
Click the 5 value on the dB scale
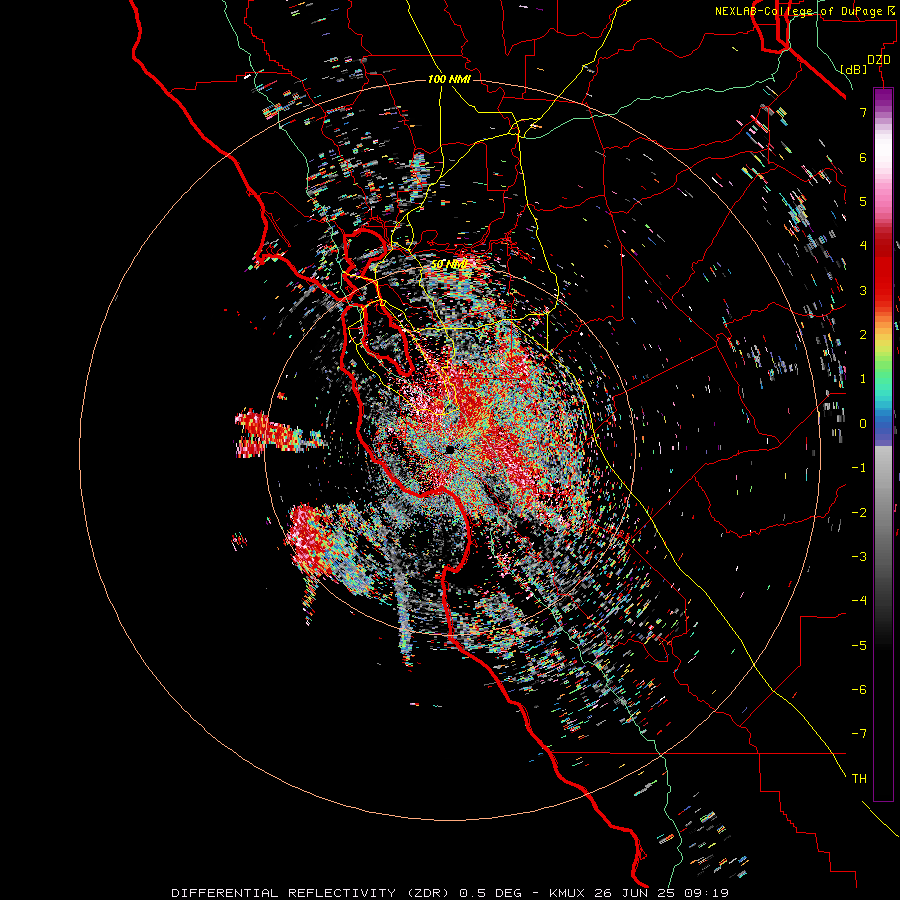point(863,201)
